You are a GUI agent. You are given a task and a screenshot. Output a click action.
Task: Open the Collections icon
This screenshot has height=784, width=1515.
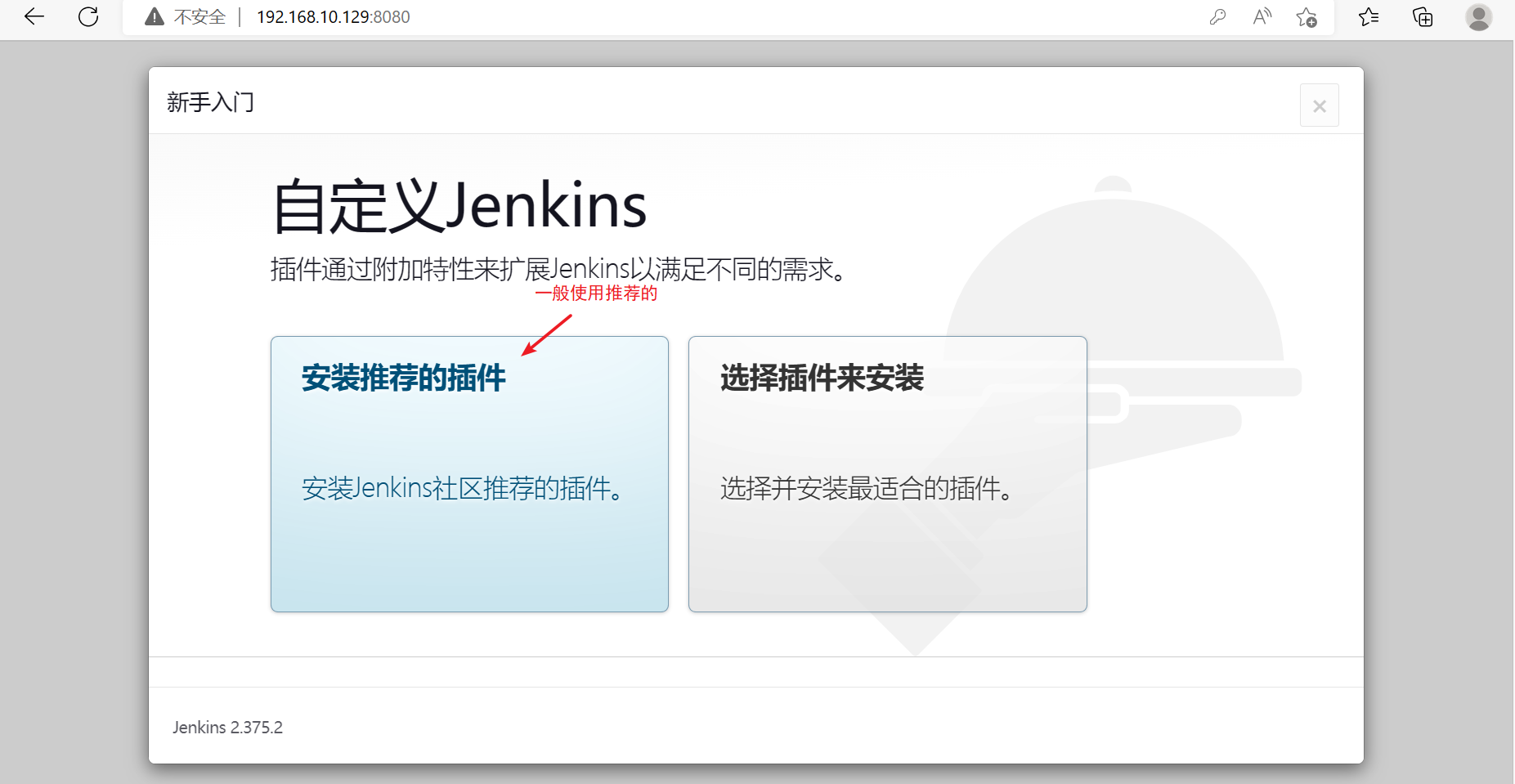pos(1423,16)
